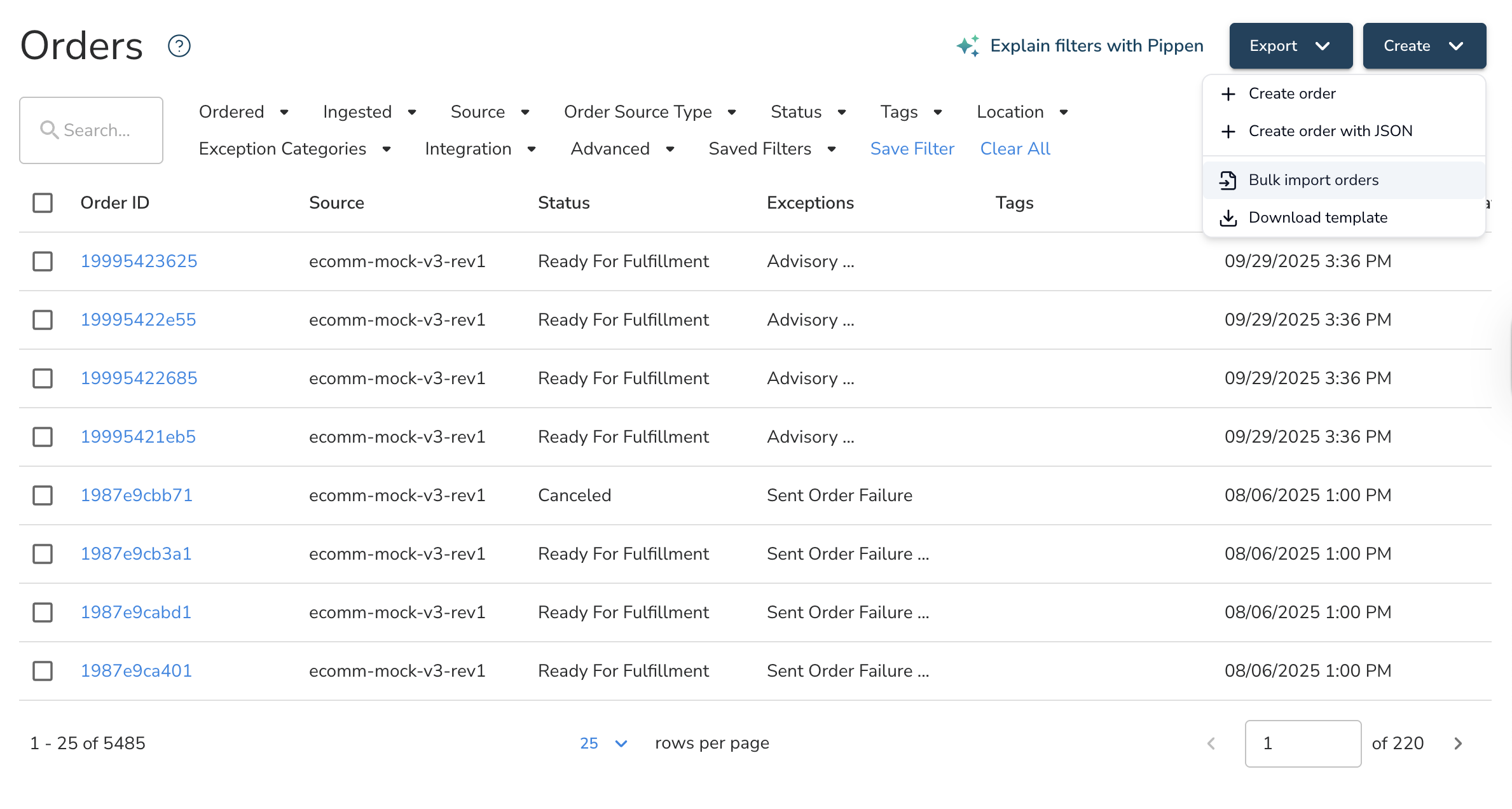Toggle the select-all orders checkbox
Screen dimensions: 1512x809
(43, 202)
